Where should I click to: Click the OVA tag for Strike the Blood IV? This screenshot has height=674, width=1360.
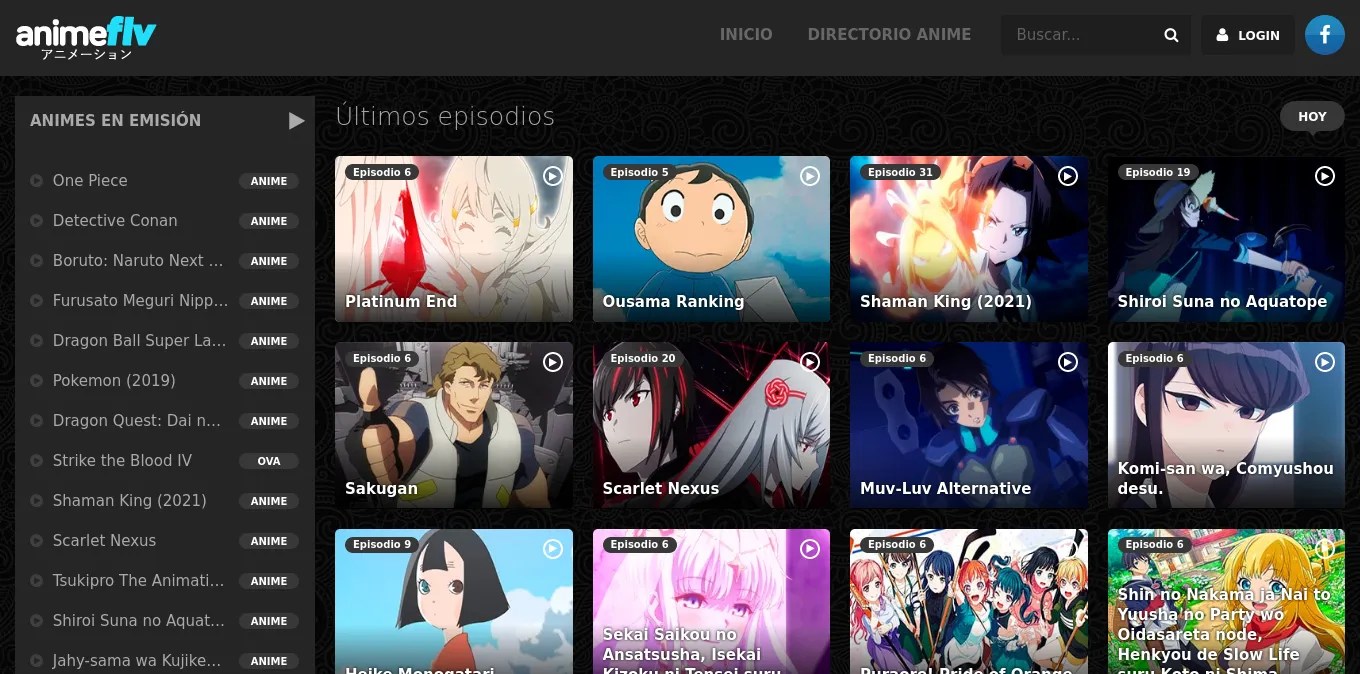(x=269, y=461)
